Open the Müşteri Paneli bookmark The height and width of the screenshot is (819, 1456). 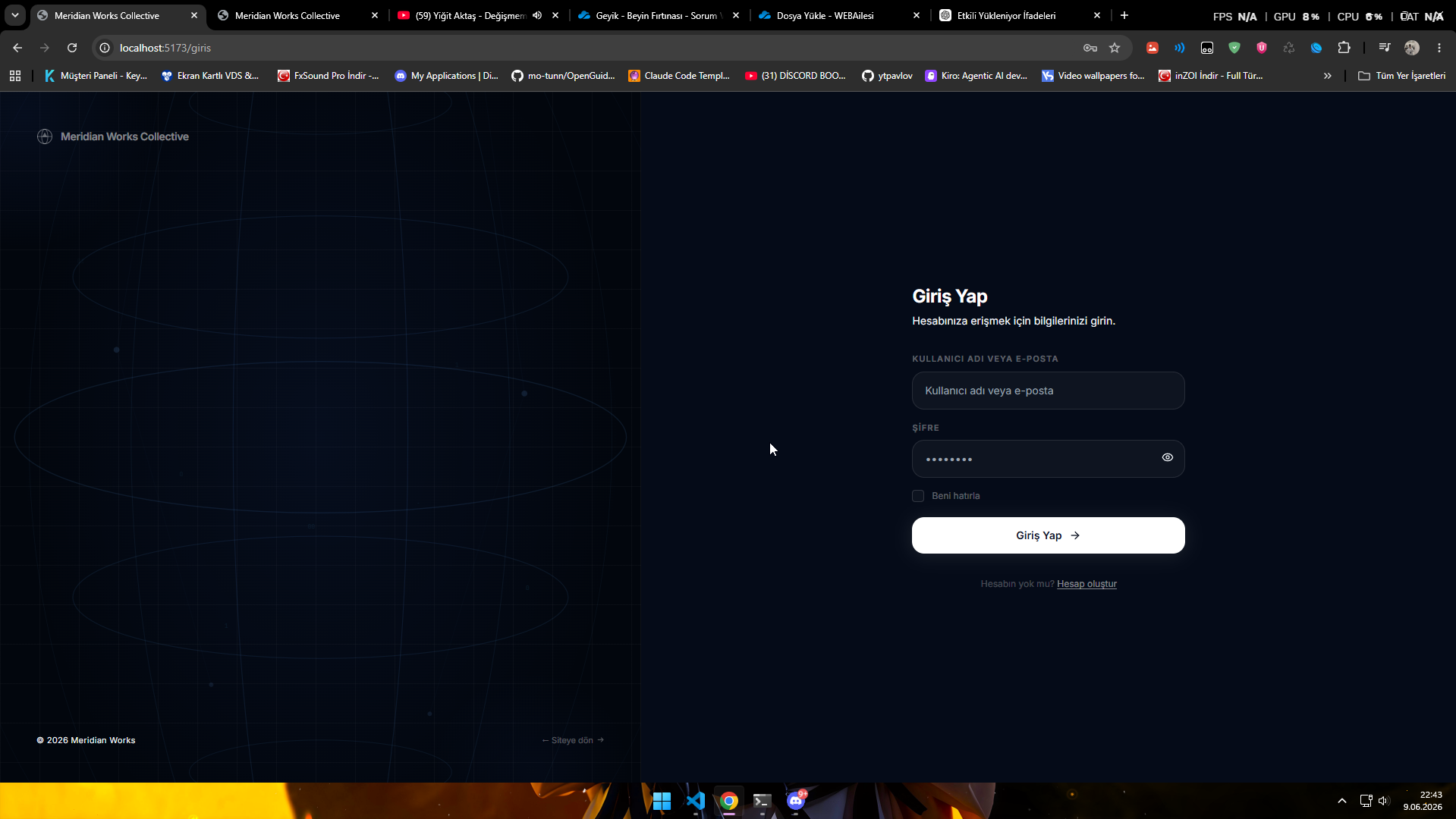click(x=96, y=76)
